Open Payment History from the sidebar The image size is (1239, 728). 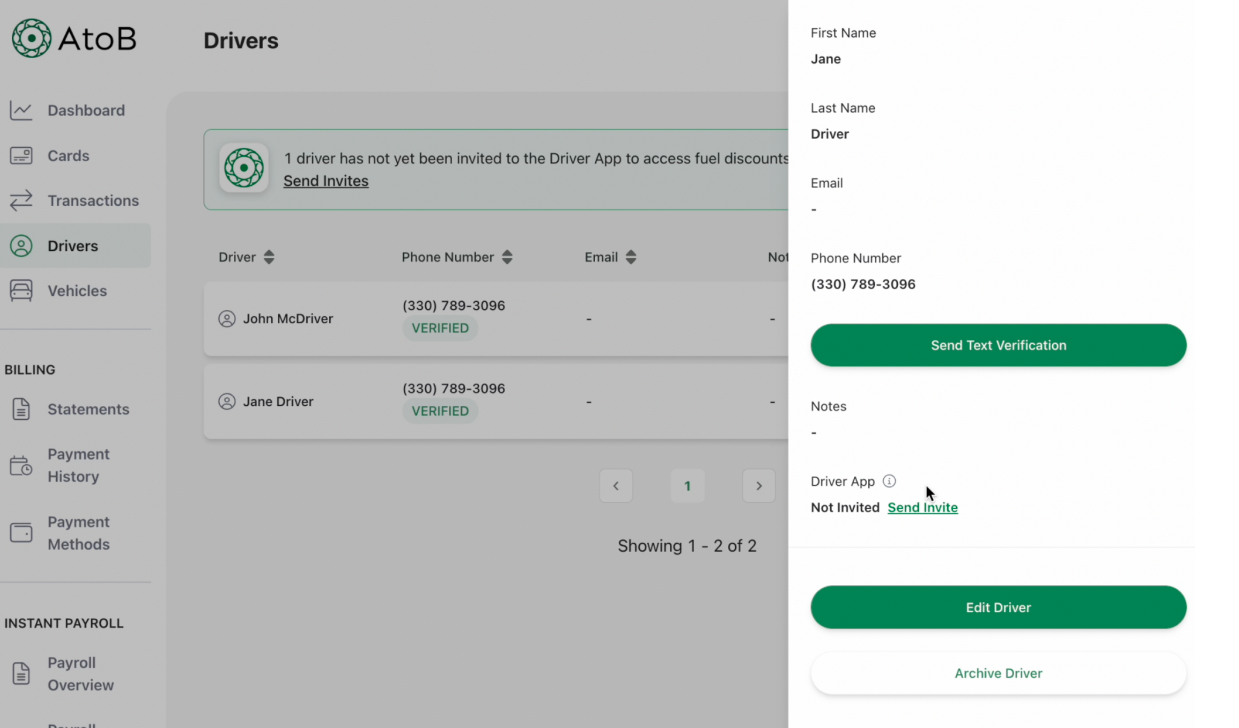(x=78, y=465)
